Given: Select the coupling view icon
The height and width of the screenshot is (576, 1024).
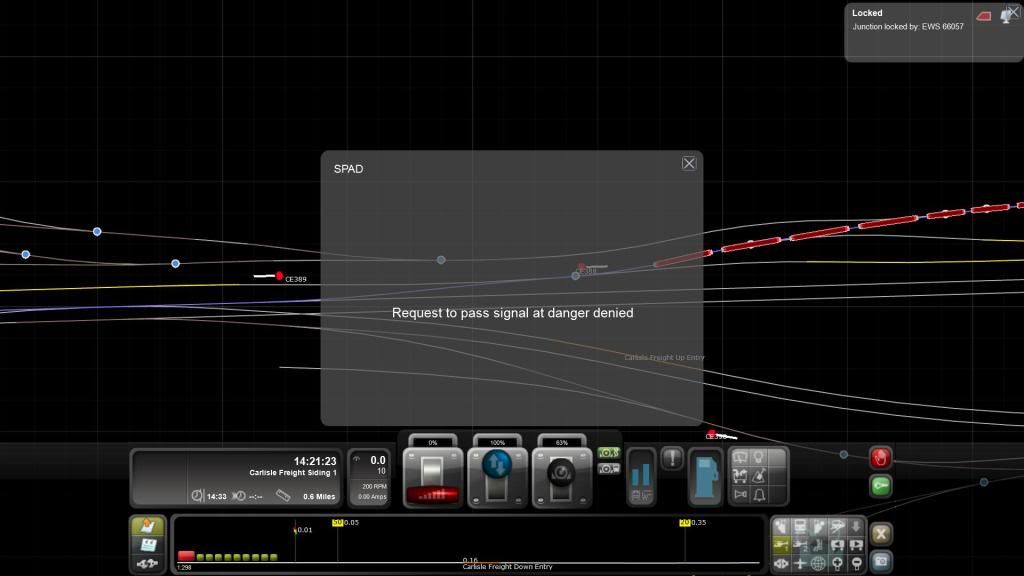Looking at the screenshot, I should click(780, 563).
